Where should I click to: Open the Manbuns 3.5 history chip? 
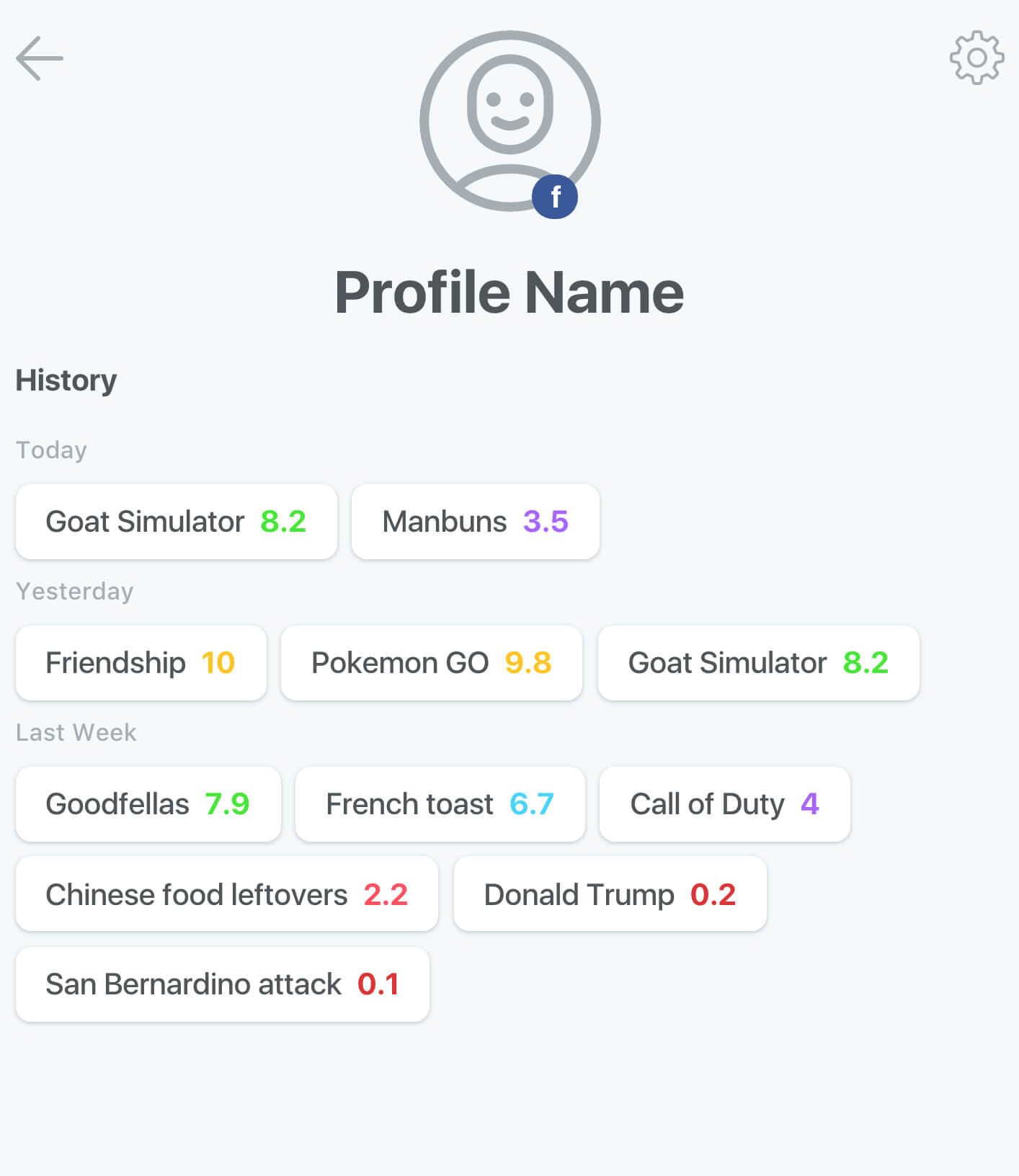476,522
